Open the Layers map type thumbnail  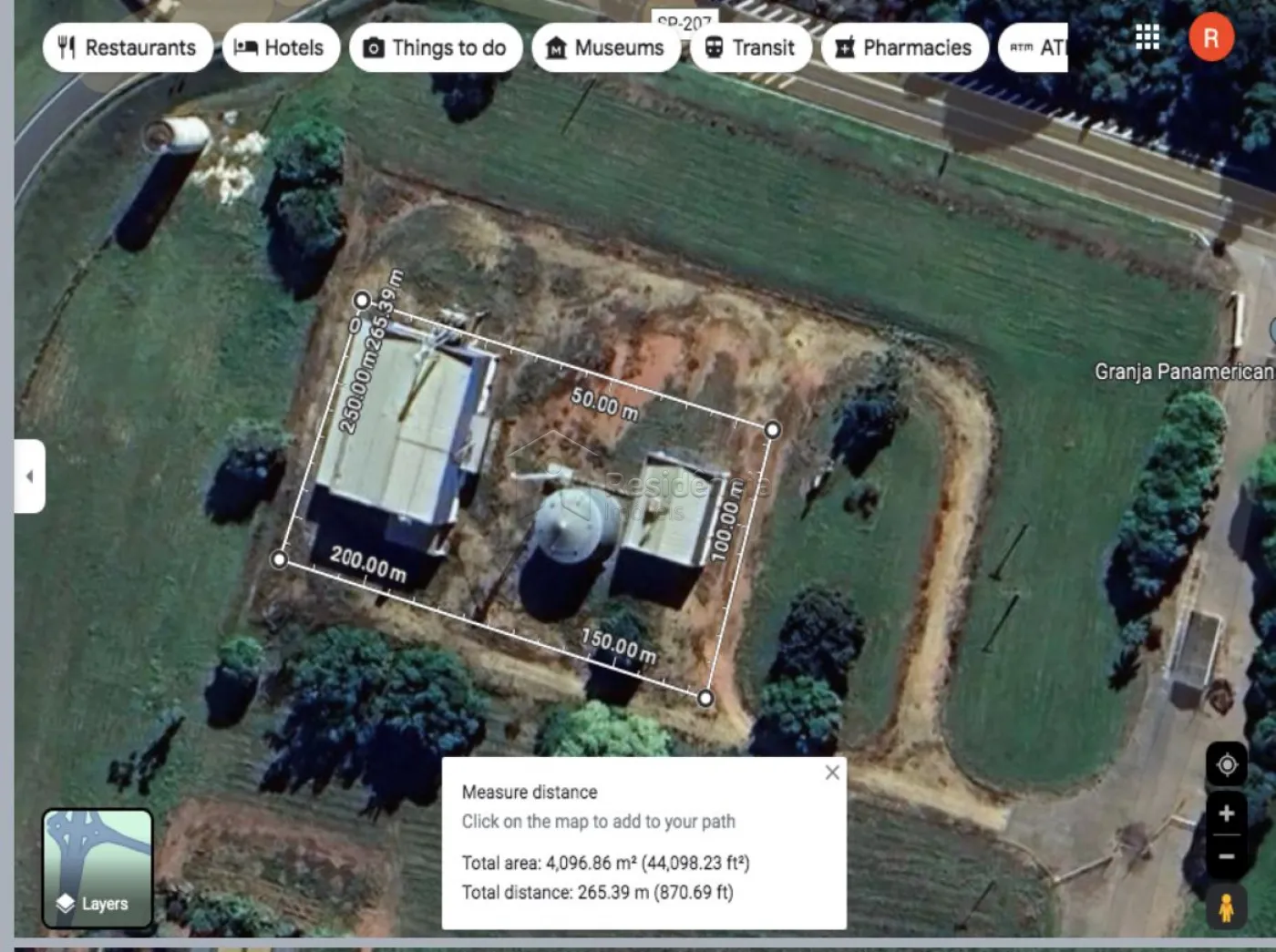(98, 868)
